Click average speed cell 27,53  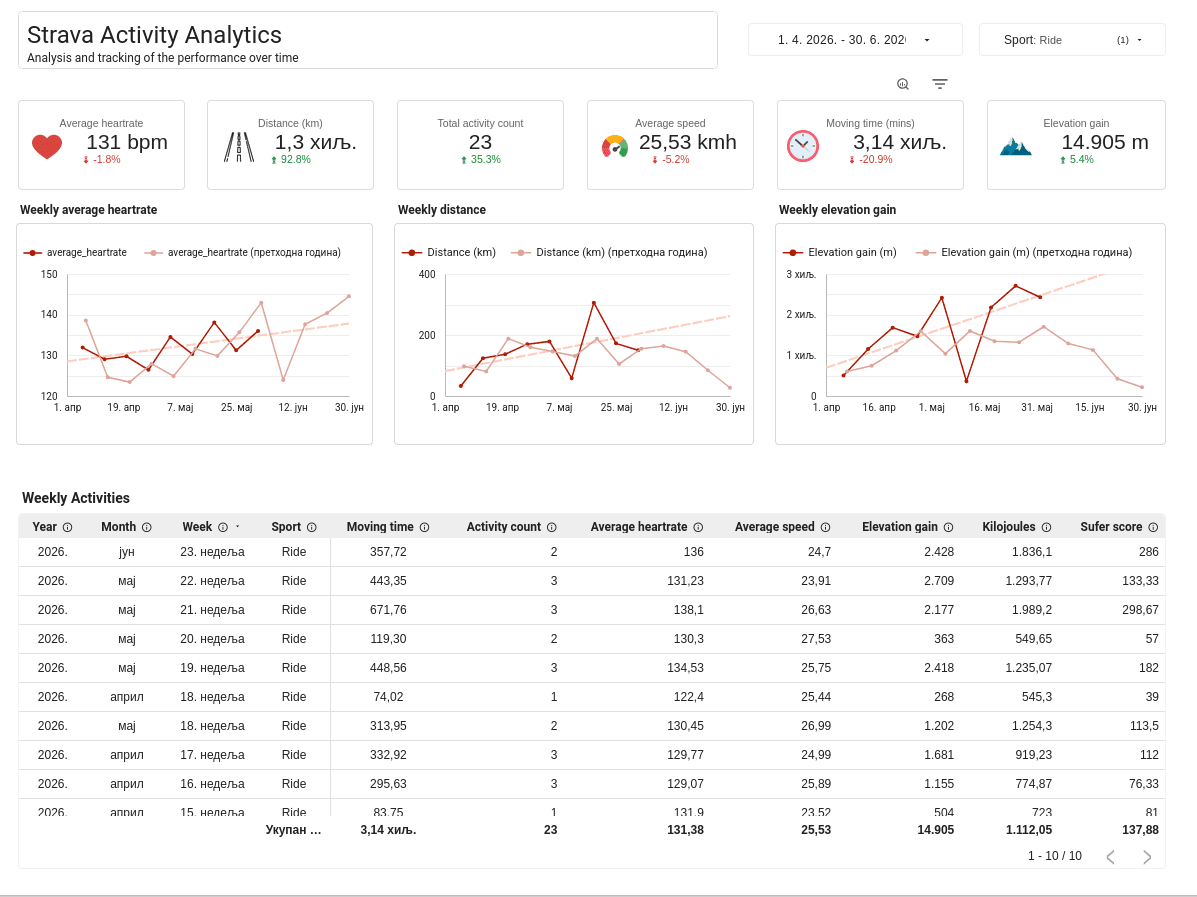coord(816,639)
